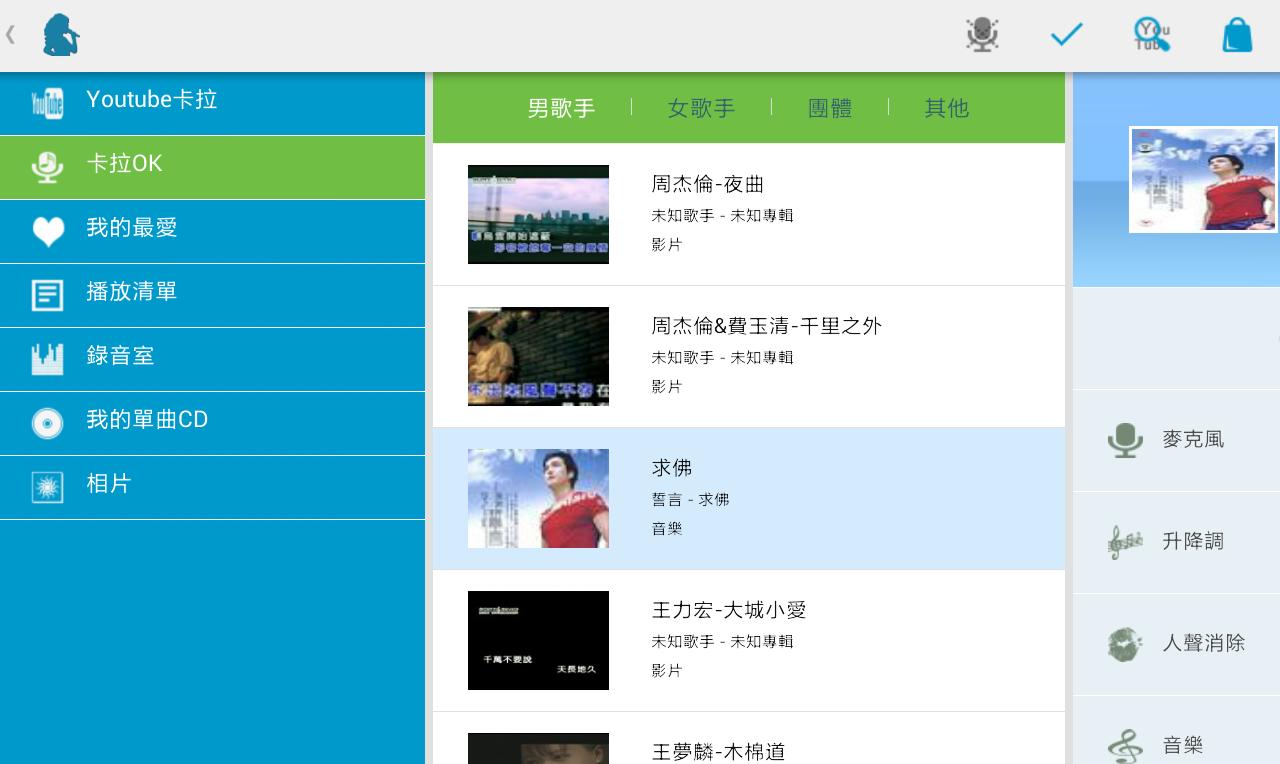Viewport: 1280px width, 764px height.
Task: Click the 錄音室 equalizer icon
Action: (x=47, y=359)
